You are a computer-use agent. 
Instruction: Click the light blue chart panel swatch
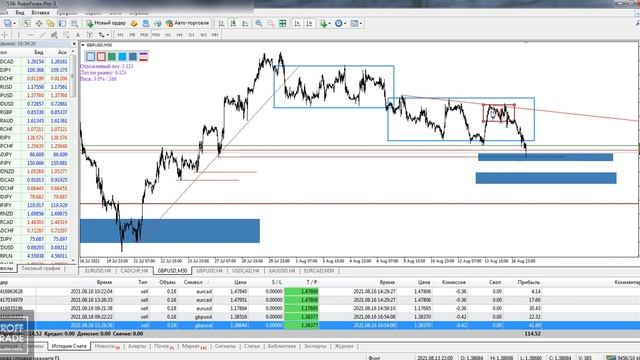91,57
